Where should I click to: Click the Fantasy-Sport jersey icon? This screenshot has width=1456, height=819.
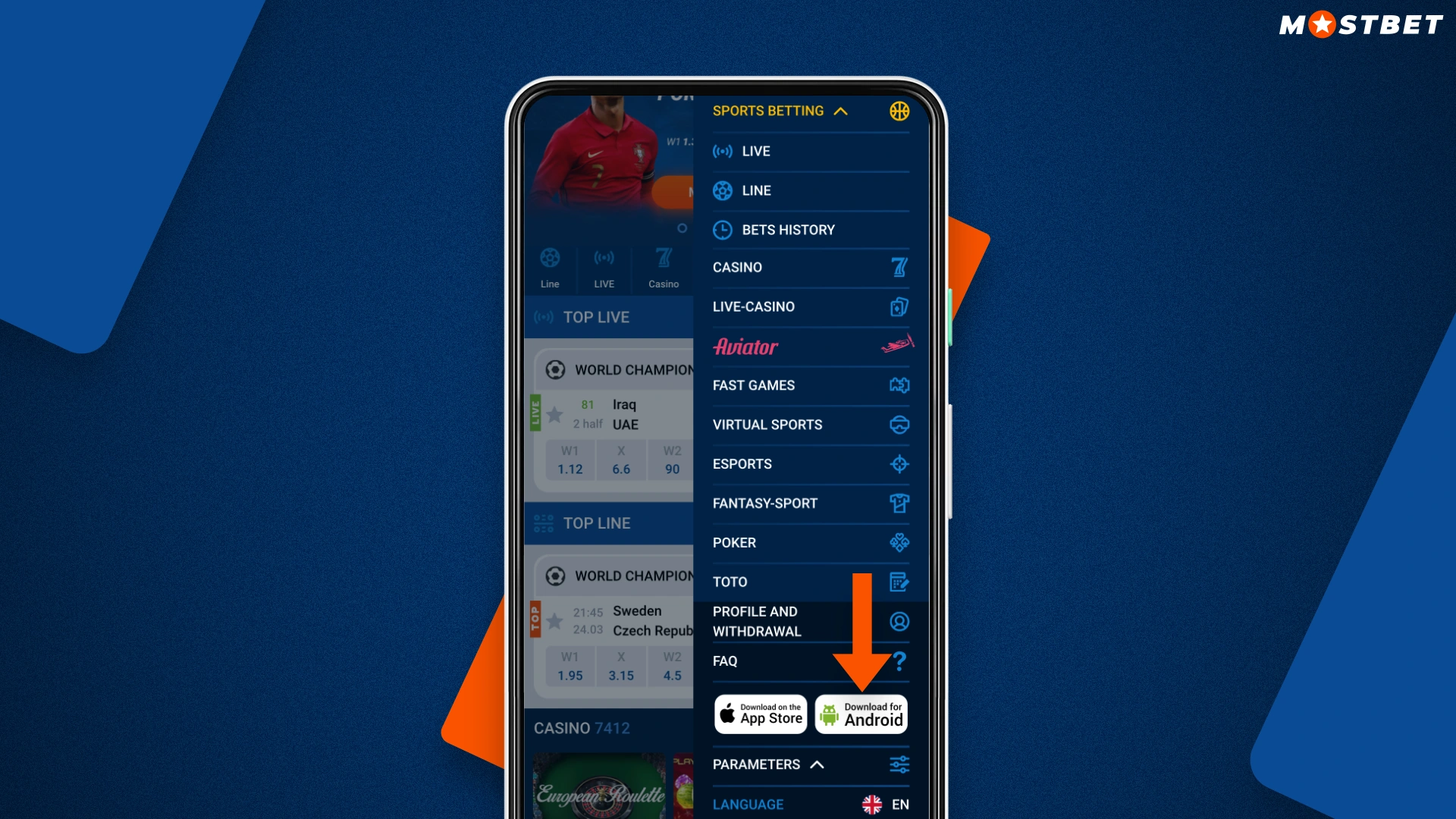click(899, 503)
